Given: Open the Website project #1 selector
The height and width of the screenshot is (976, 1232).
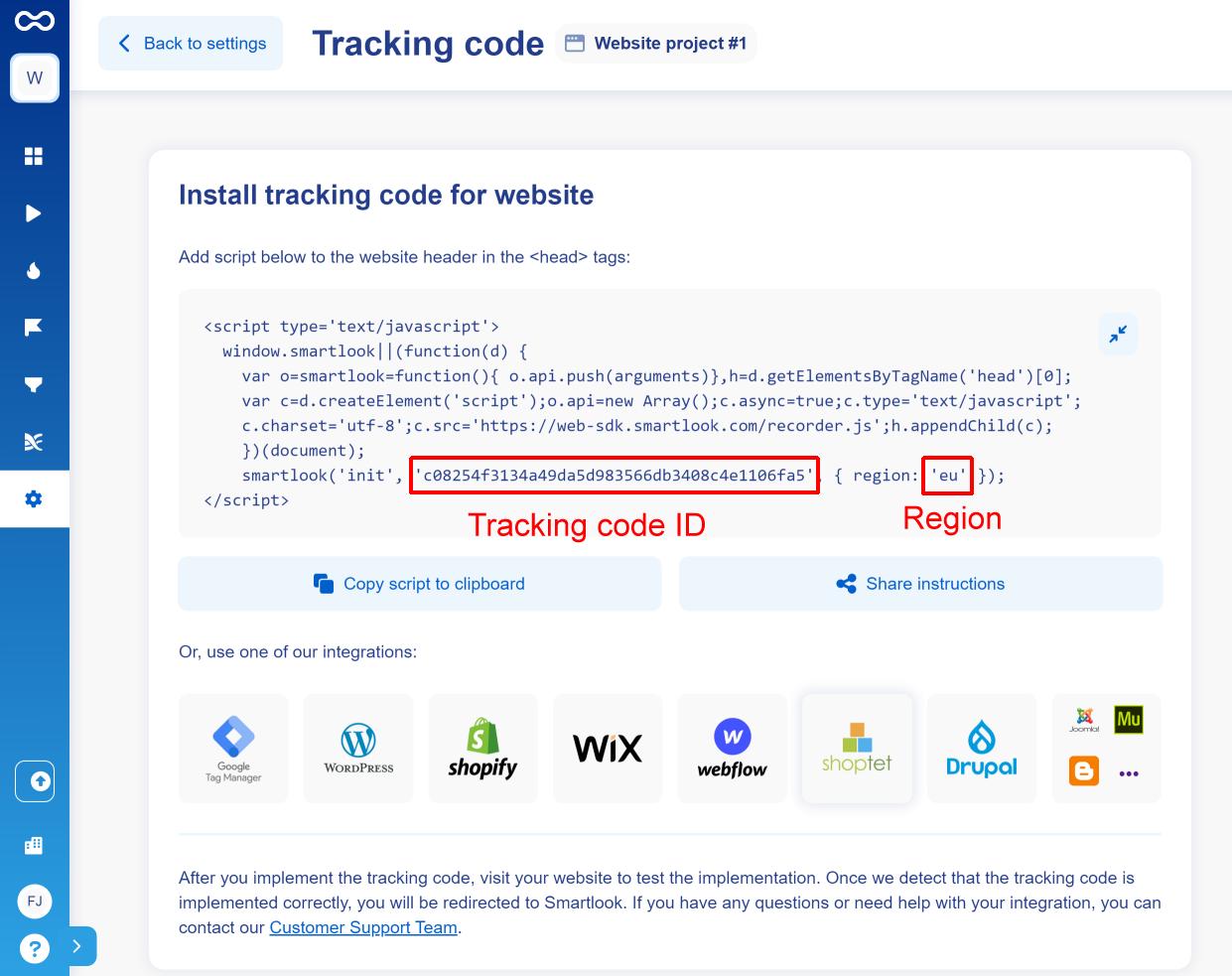Looking at the screenshot, I should tap(656, 44).
